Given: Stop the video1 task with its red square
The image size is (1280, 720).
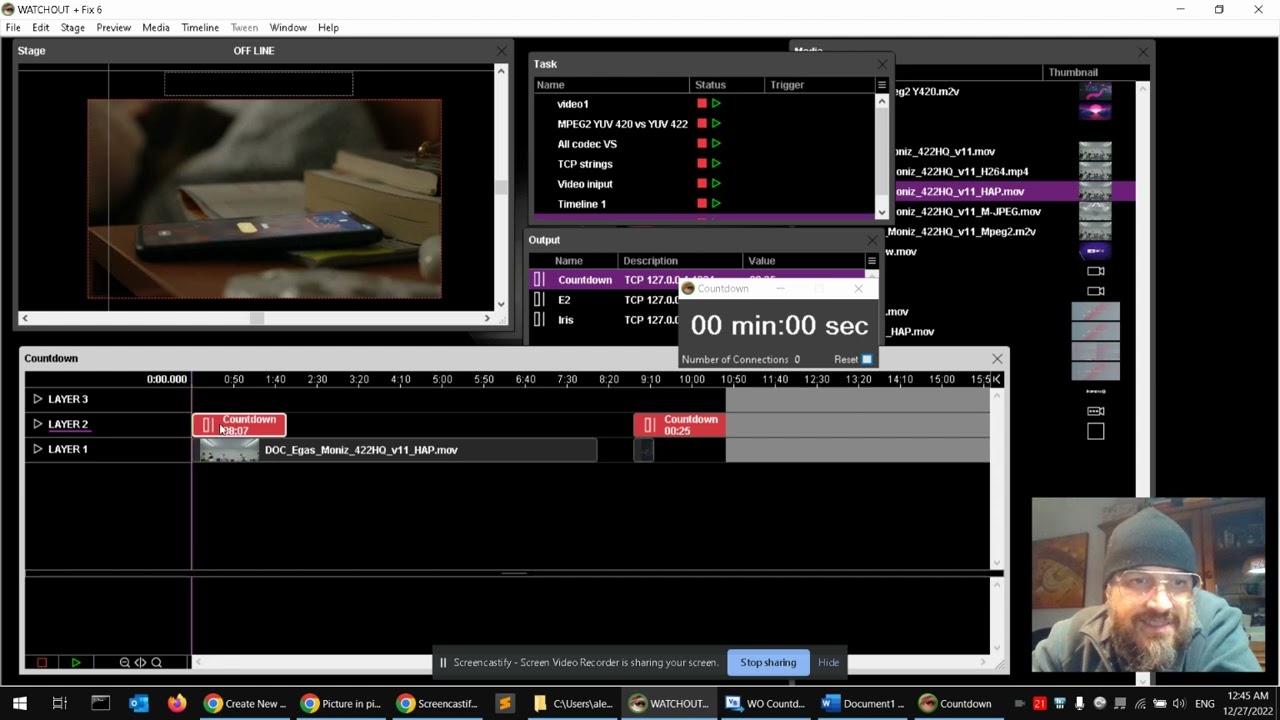Looking at the screenshot, I should (x=702, y=104).
